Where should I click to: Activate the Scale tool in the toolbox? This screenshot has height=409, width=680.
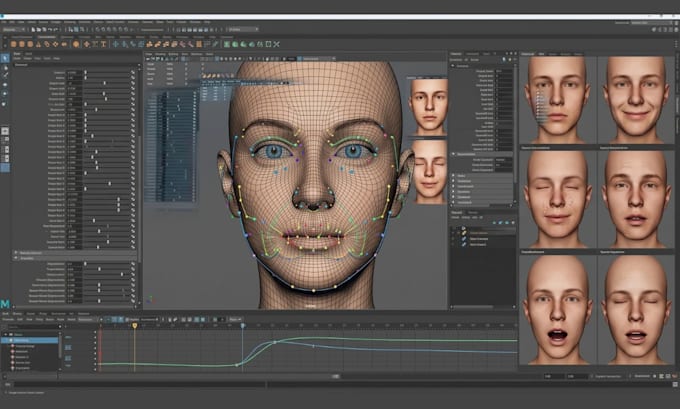click(5, 104)
